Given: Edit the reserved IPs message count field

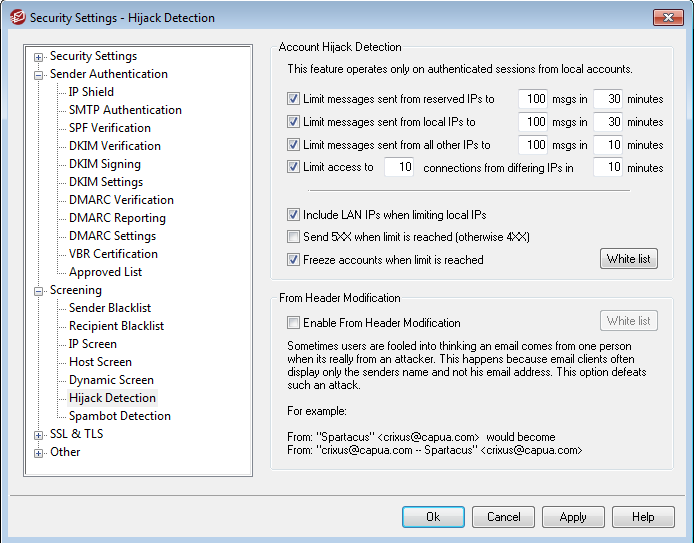Looking at the screenshot, I should pyautogui.click(x=533, y=98).
